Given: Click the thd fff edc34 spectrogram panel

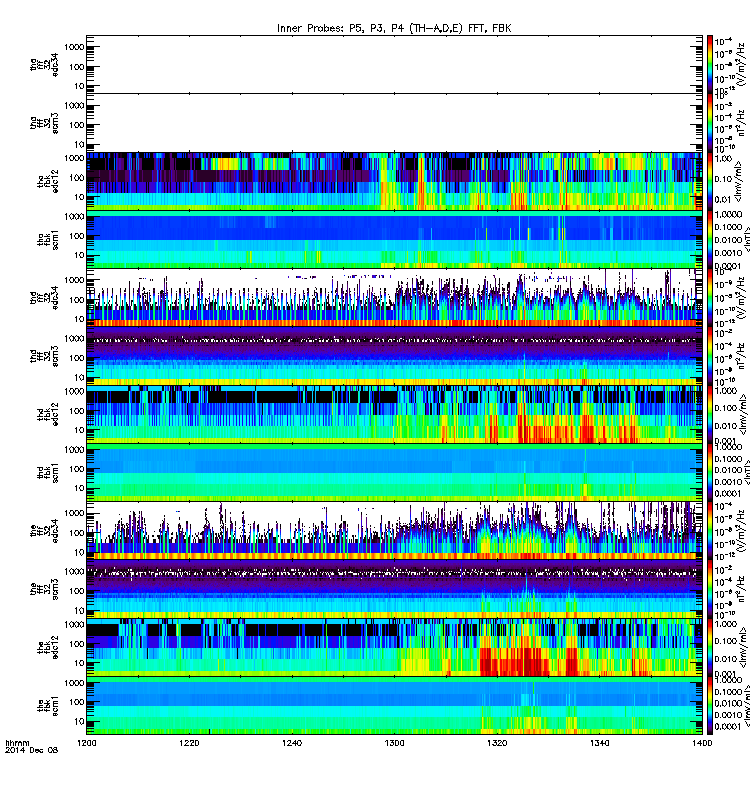Looking at the screenshot, I should pos(394,297).
